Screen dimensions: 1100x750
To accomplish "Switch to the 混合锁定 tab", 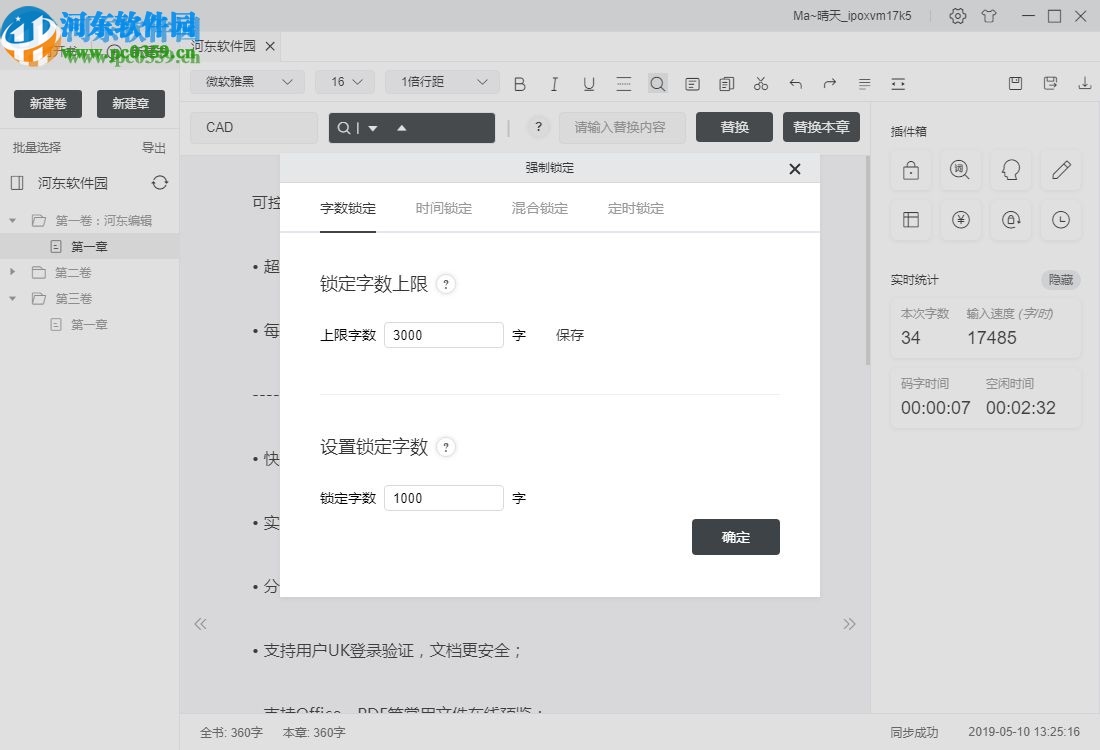I will pos(538,208).
